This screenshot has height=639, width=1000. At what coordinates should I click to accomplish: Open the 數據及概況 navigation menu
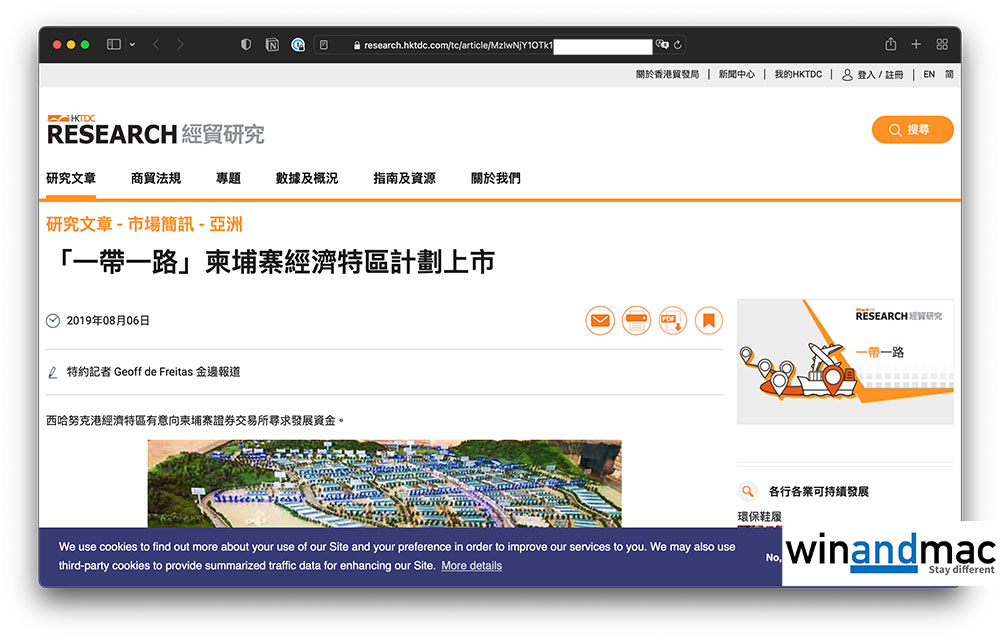click(x=307, y=179)
